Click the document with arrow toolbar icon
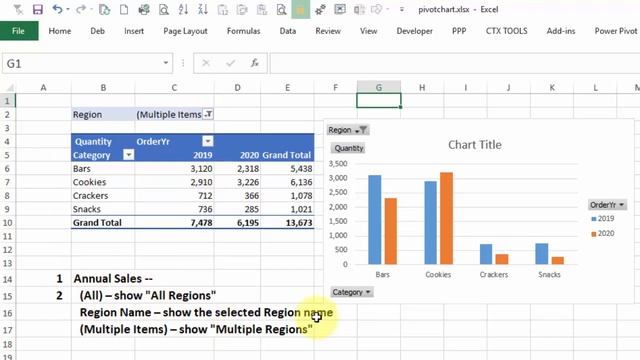The image size is (640, 360). pos(104,9)
